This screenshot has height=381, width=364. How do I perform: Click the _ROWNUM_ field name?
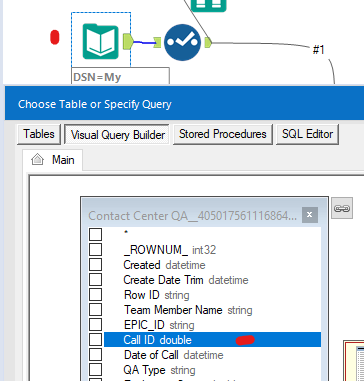[x=156, y=249]
